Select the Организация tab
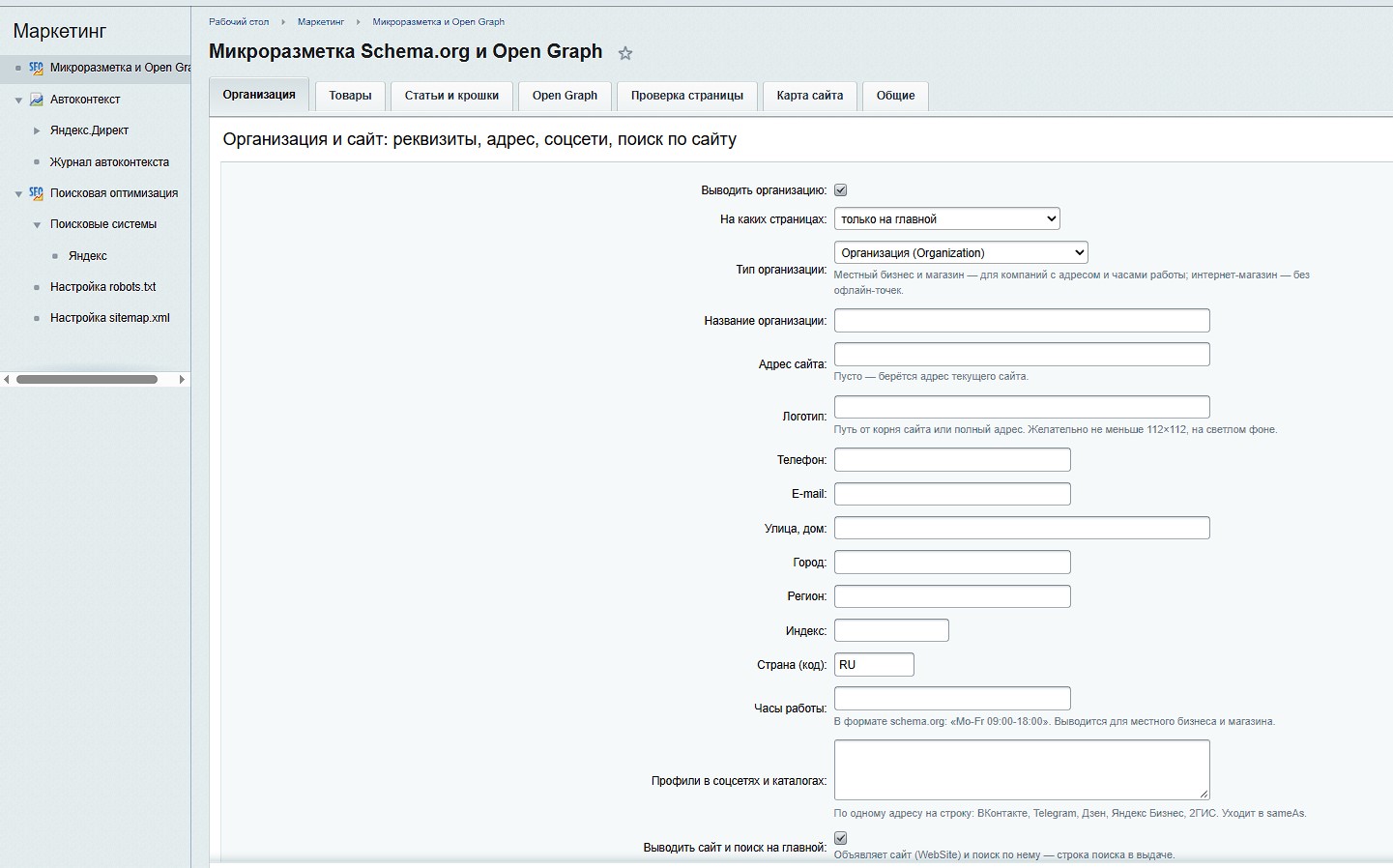The image size is (1393, 868). (259, 95)
